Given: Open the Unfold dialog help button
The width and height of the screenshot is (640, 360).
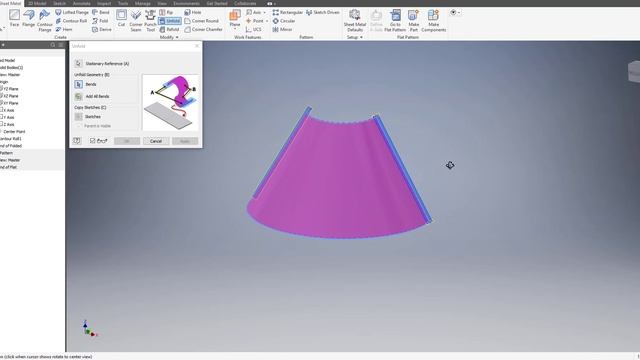Looking at the screenshot, I should tap(77, 141).
